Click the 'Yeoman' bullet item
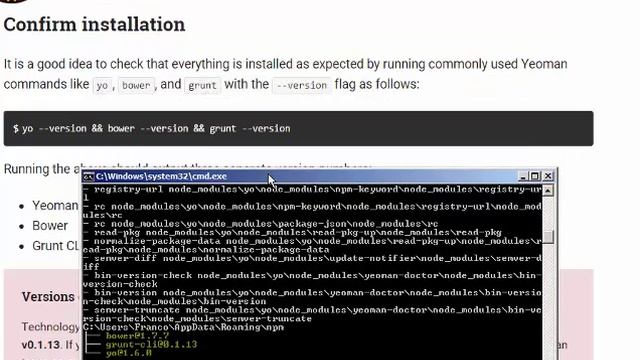 coord(55,205)
